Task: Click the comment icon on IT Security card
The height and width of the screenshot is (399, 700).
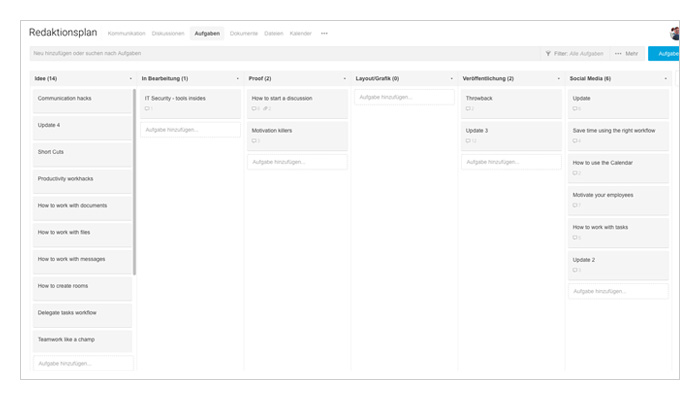Action: [147, 108]
